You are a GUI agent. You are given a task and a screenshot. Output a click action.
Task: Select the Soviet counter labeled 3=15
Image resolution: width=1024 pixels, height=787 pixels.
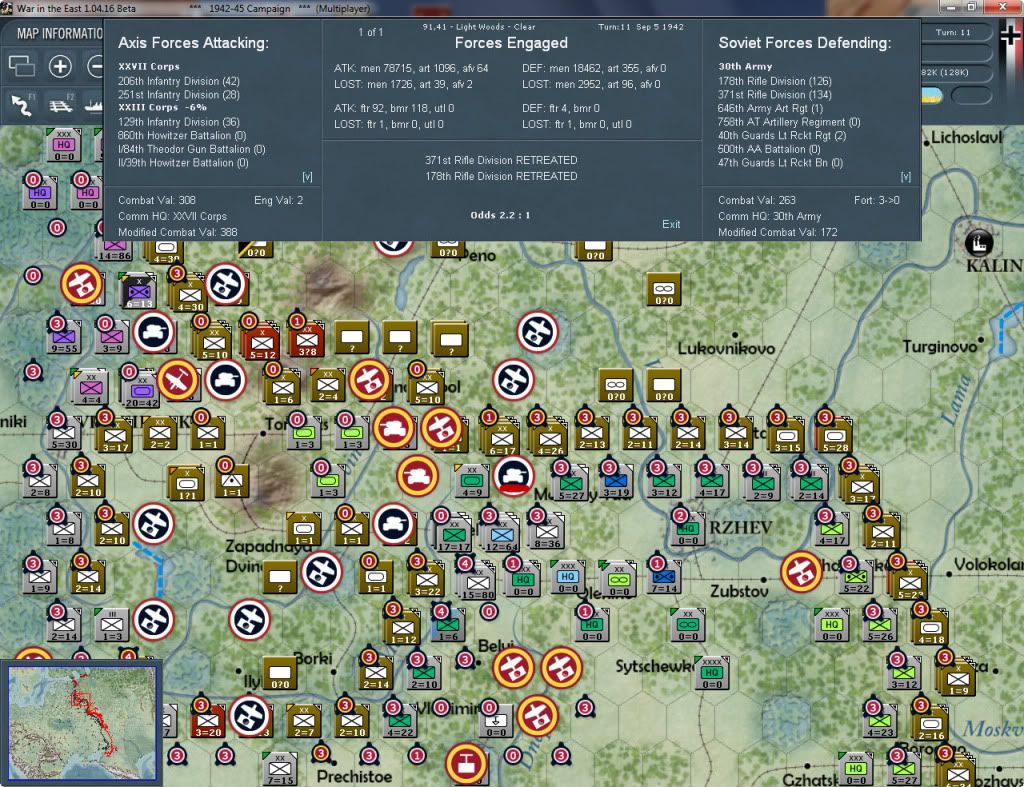point(787,436)
